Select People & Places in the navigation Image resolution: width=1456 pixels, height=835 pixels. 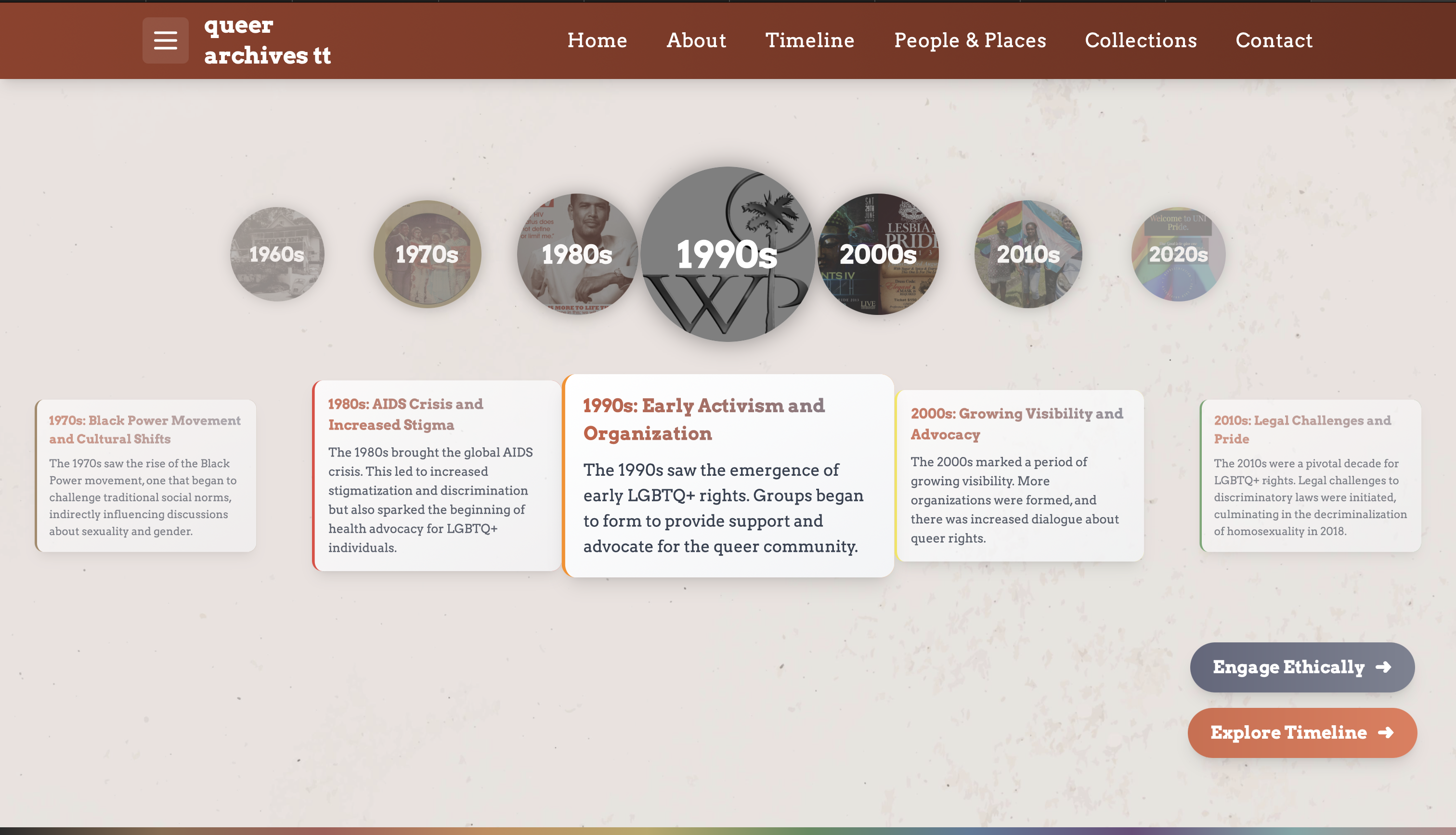970,40
